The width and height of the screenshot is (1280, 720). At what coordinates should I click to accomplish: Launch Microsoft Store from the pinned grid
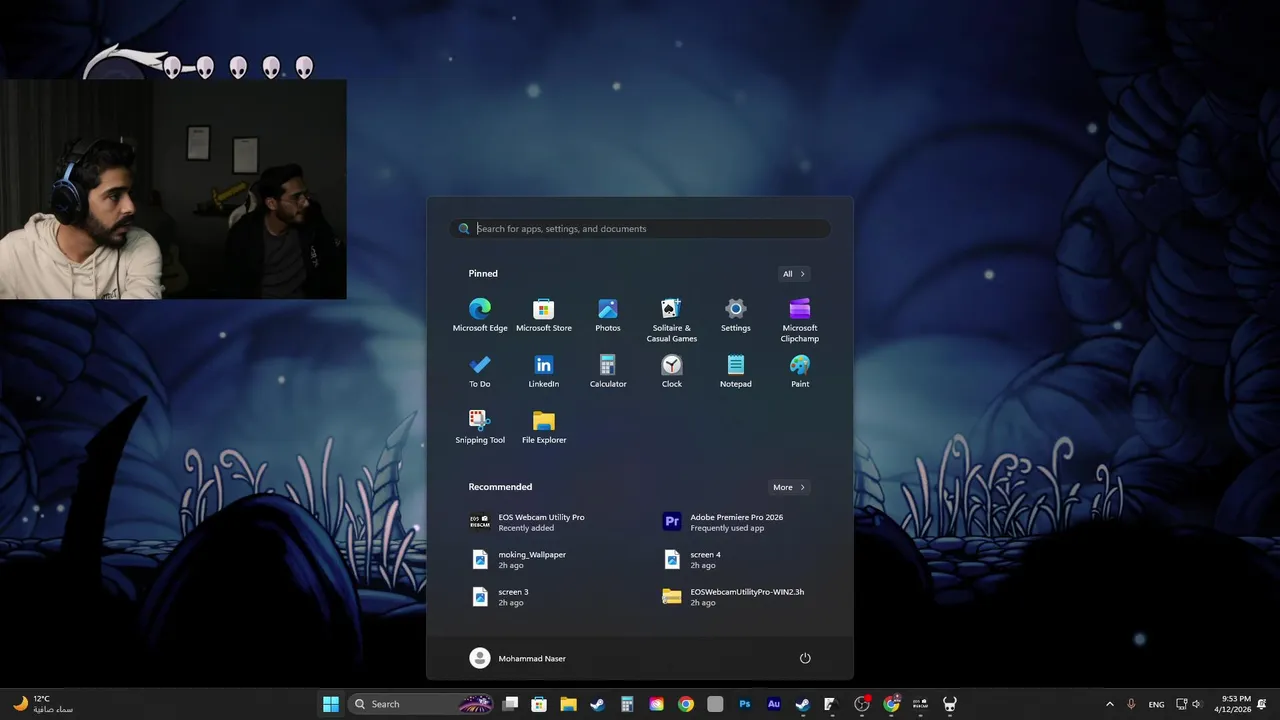pyautogui.click(x=544, y=315)
